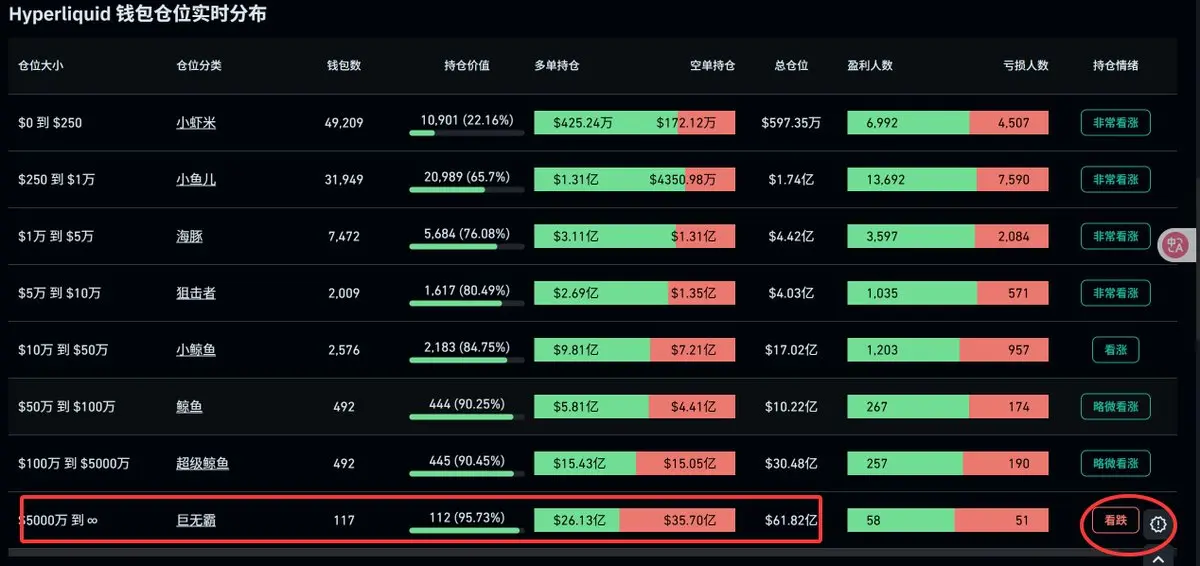
Task: Open the 超级鲸鱼 category link
Action: pyautogui.click(x=202, y=464)
